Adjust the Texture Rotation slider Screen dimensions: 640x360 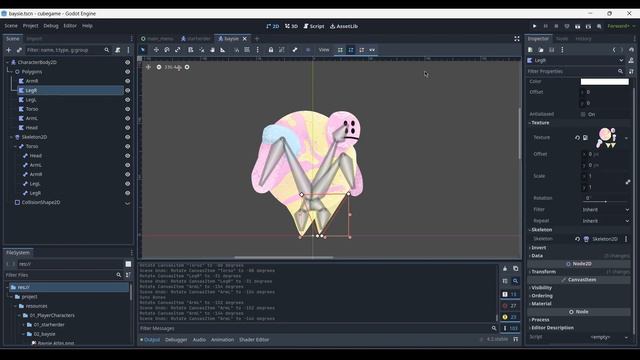coord(605,202)
